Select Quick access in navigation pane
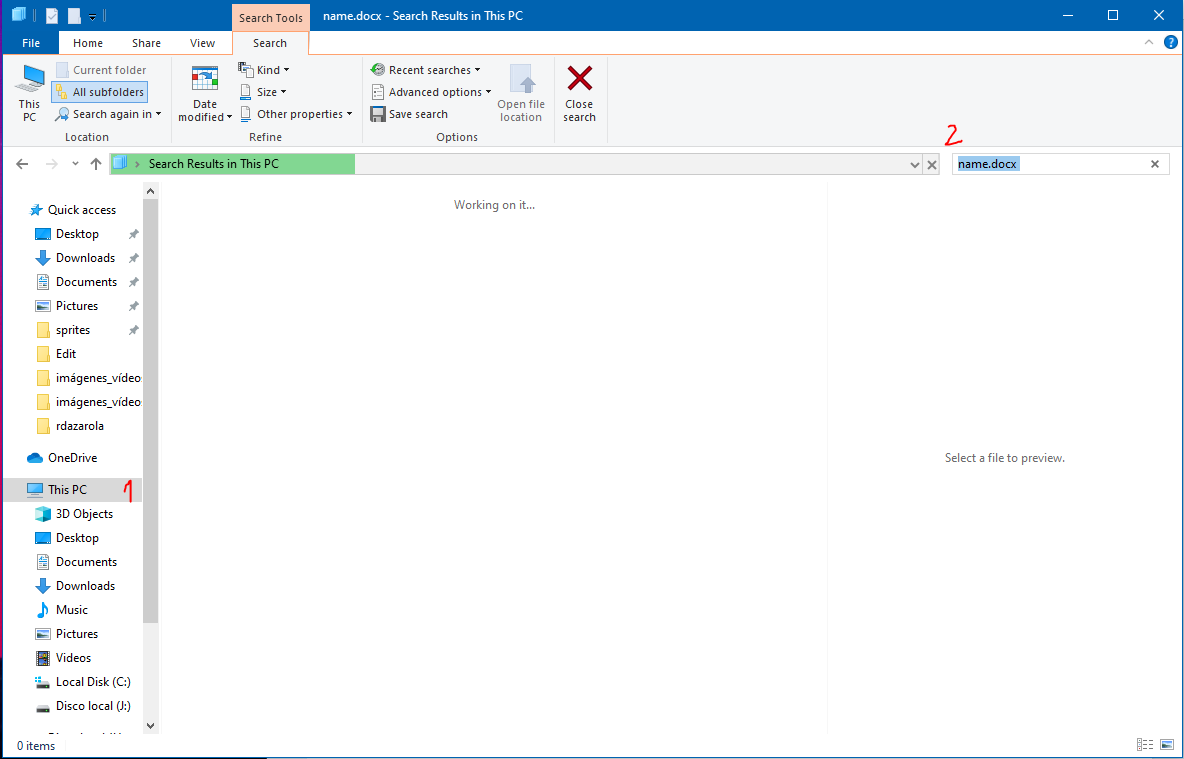1184x759 pixels. click(x=72, y=210)
